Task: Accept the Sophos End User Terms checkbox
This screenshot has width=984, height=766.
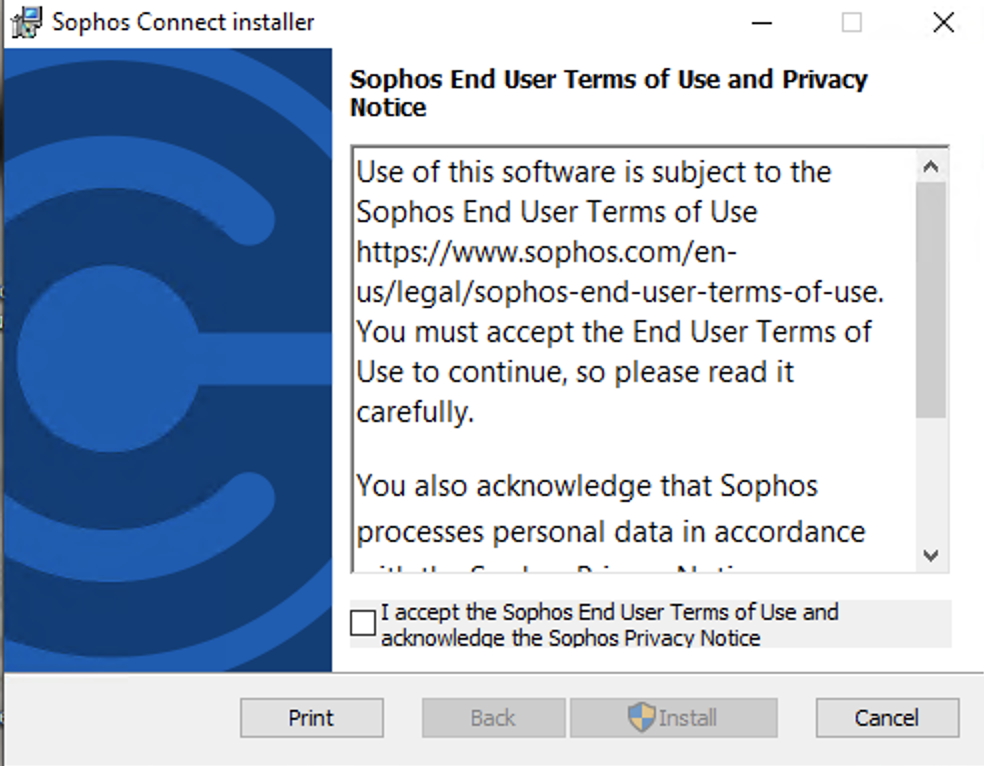Action: coord(363,623)
